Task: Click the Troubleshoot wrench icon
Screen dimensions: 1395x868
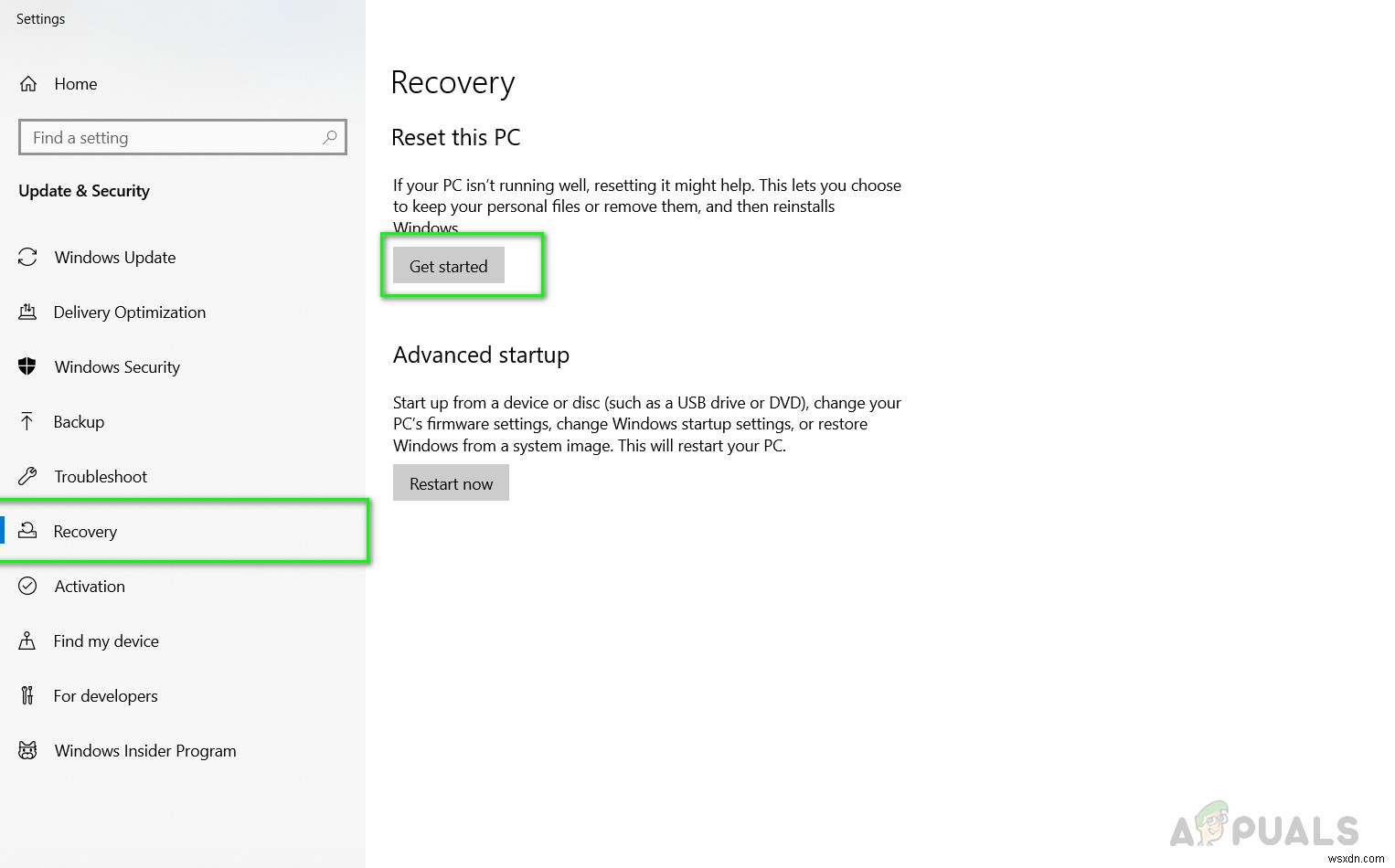Action: pyautogui.click(x=27, y=476)
